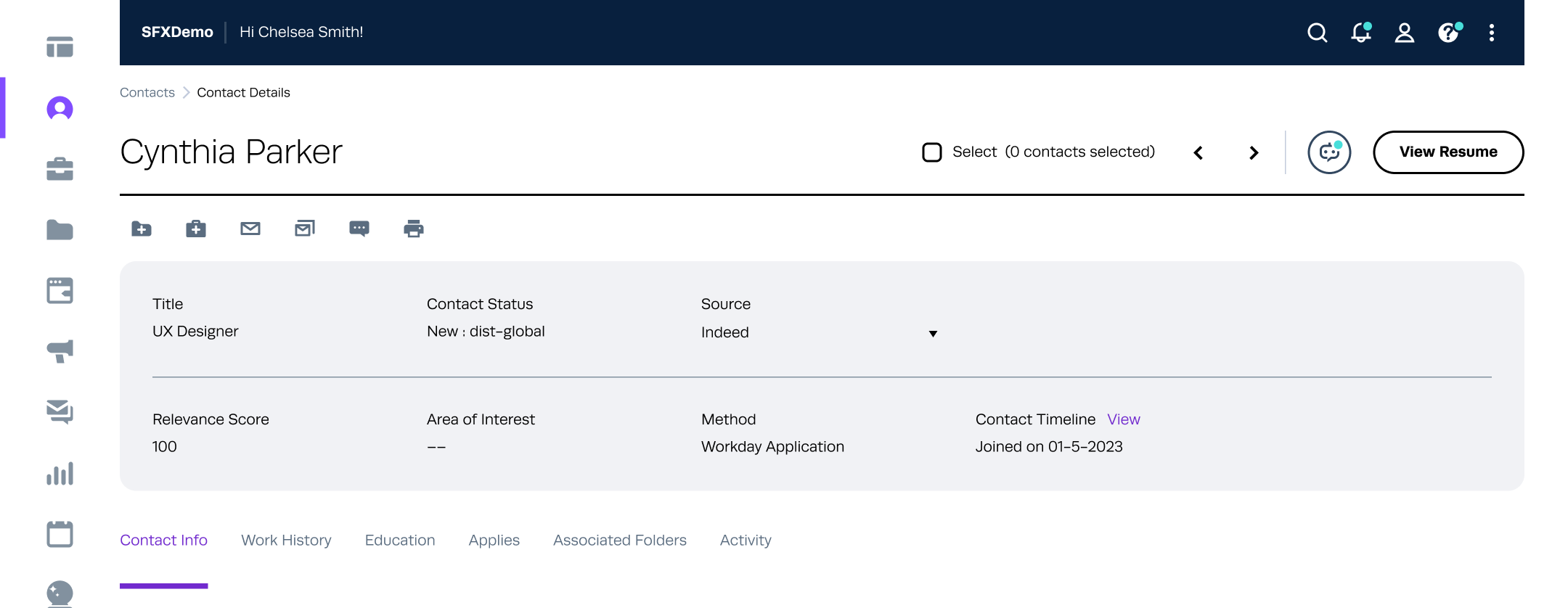1568x608 pixels.
Task: Open the Contact Timeline View link
Action: pos(1123,419)
